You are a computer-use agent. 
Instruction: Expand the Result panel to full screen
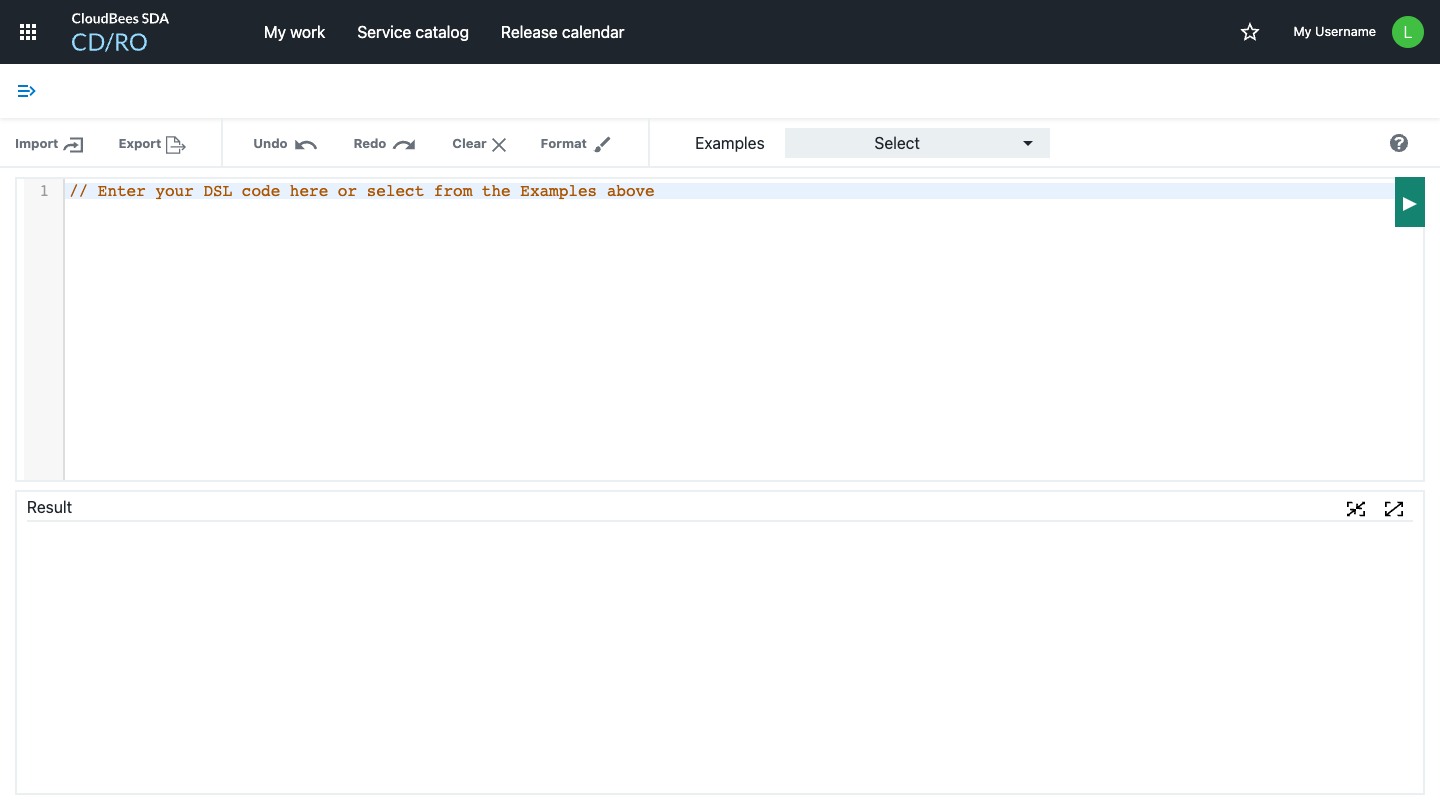click(1394, 508)
